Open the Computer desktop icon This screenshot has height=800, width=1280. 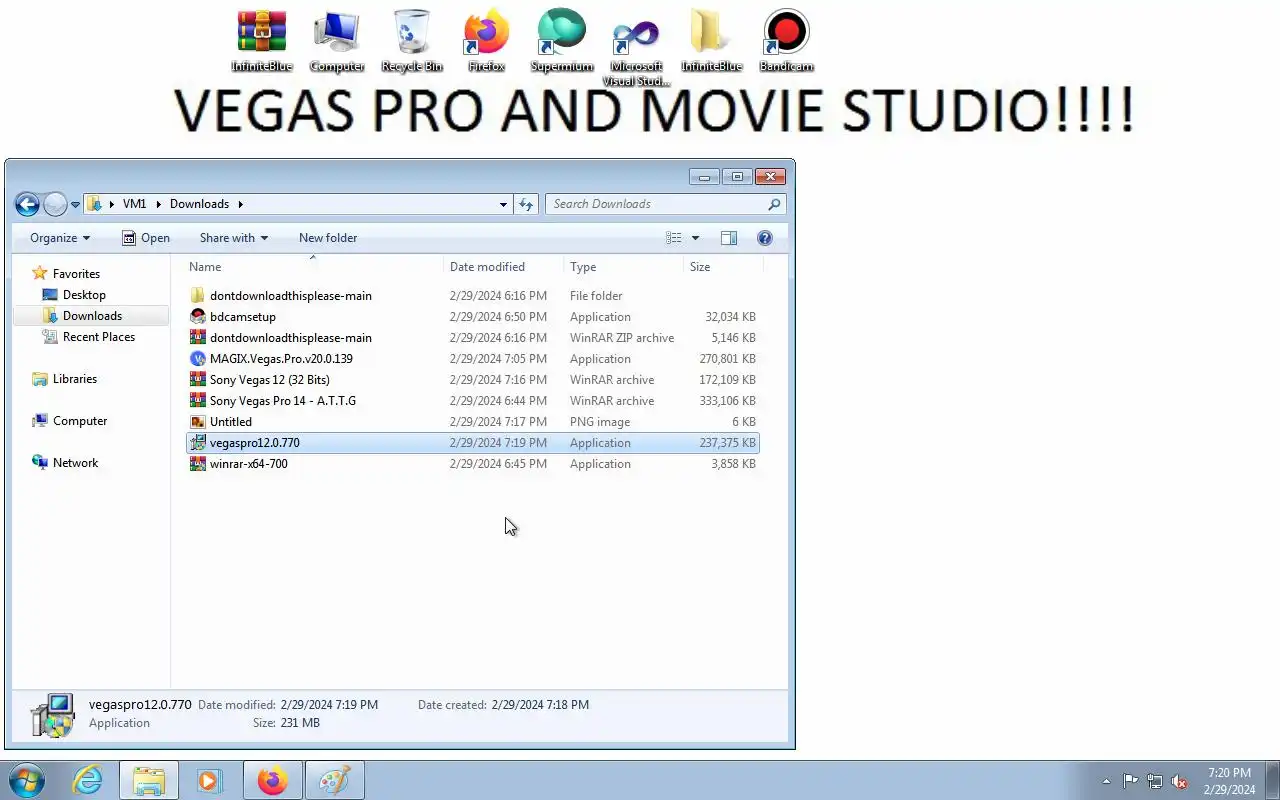click(x=337, y=41)
